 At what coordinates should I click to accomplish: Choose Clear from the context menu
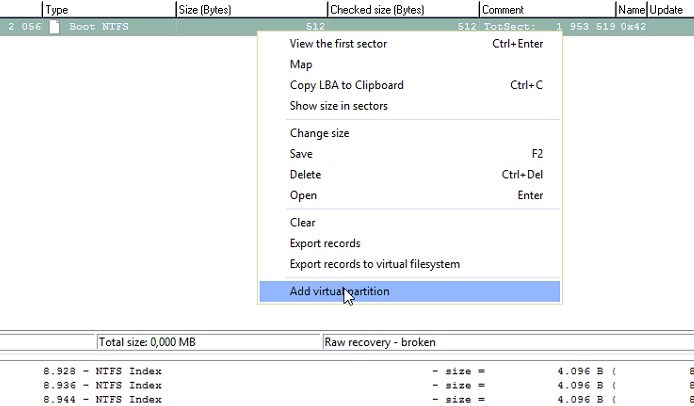302,223
